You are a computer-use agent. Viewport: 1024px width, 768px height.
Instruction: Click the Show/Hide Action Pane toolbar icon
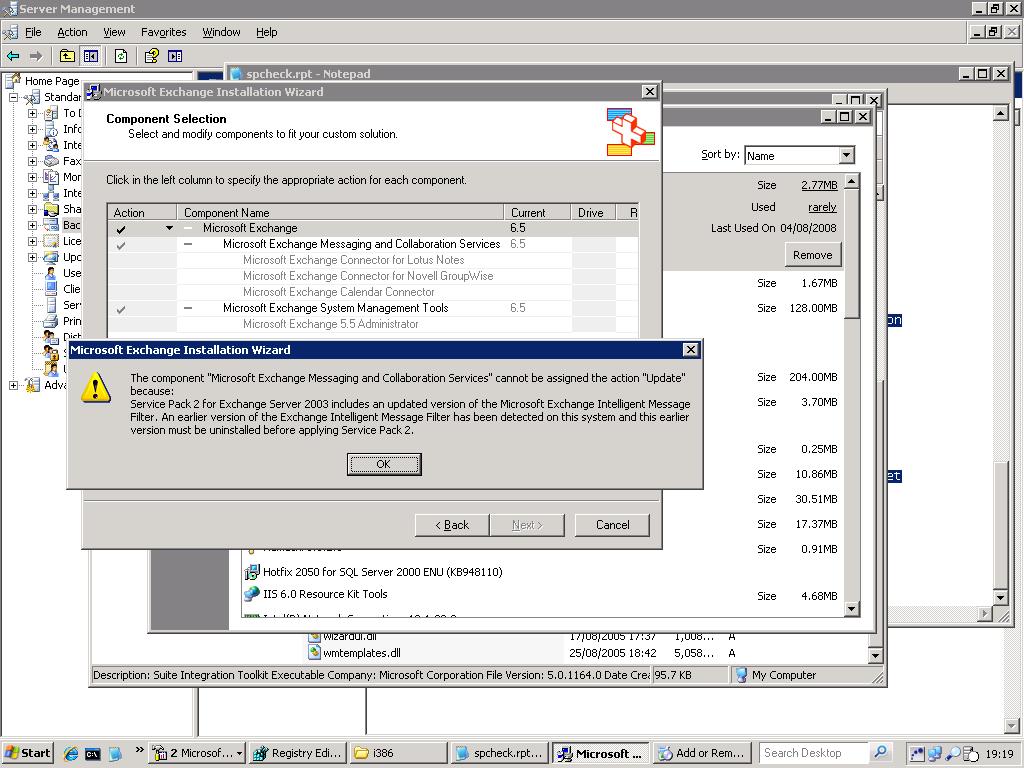coord(175,56)
